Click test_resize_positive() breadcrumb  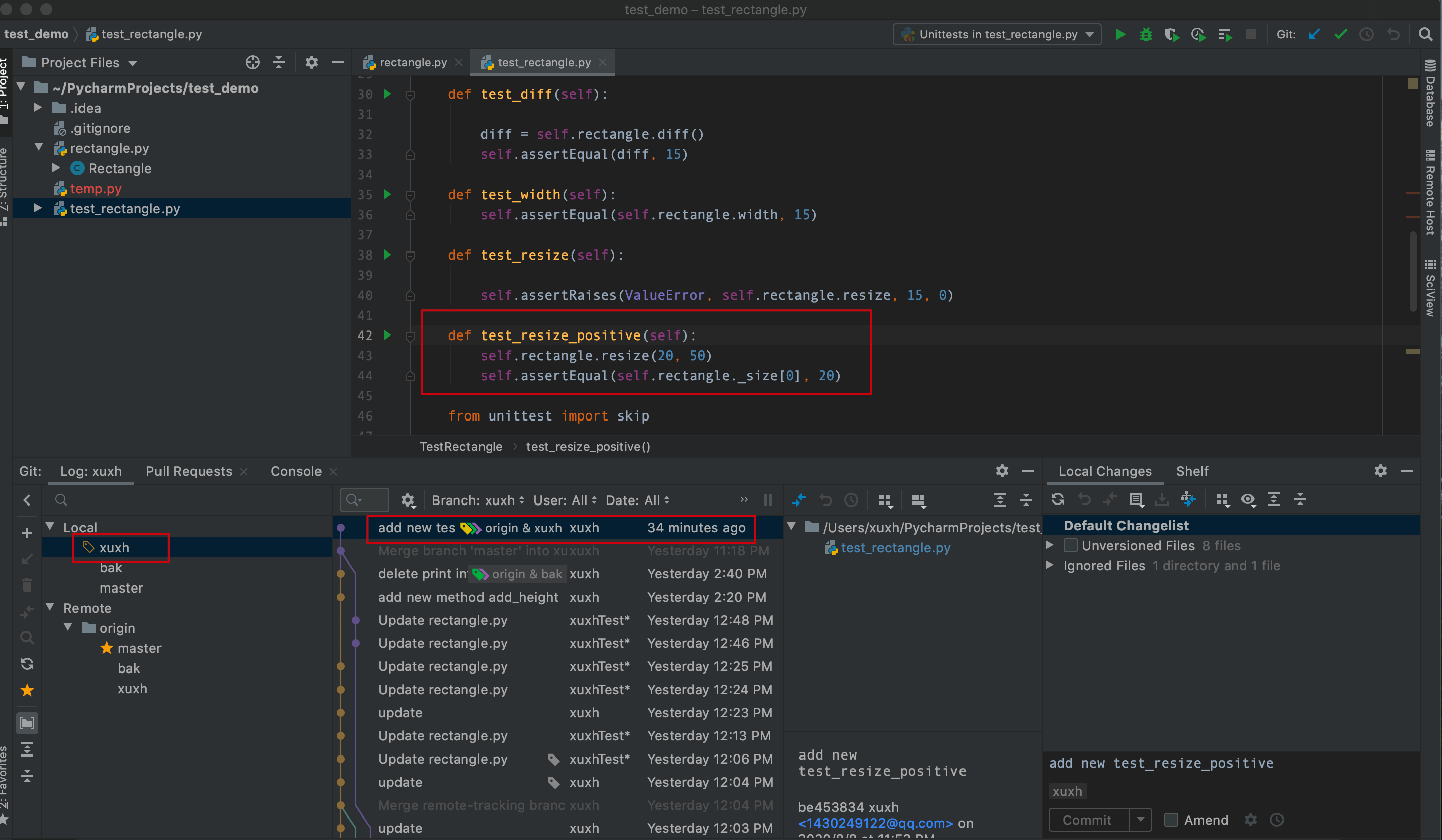click(x=588, y=446)
